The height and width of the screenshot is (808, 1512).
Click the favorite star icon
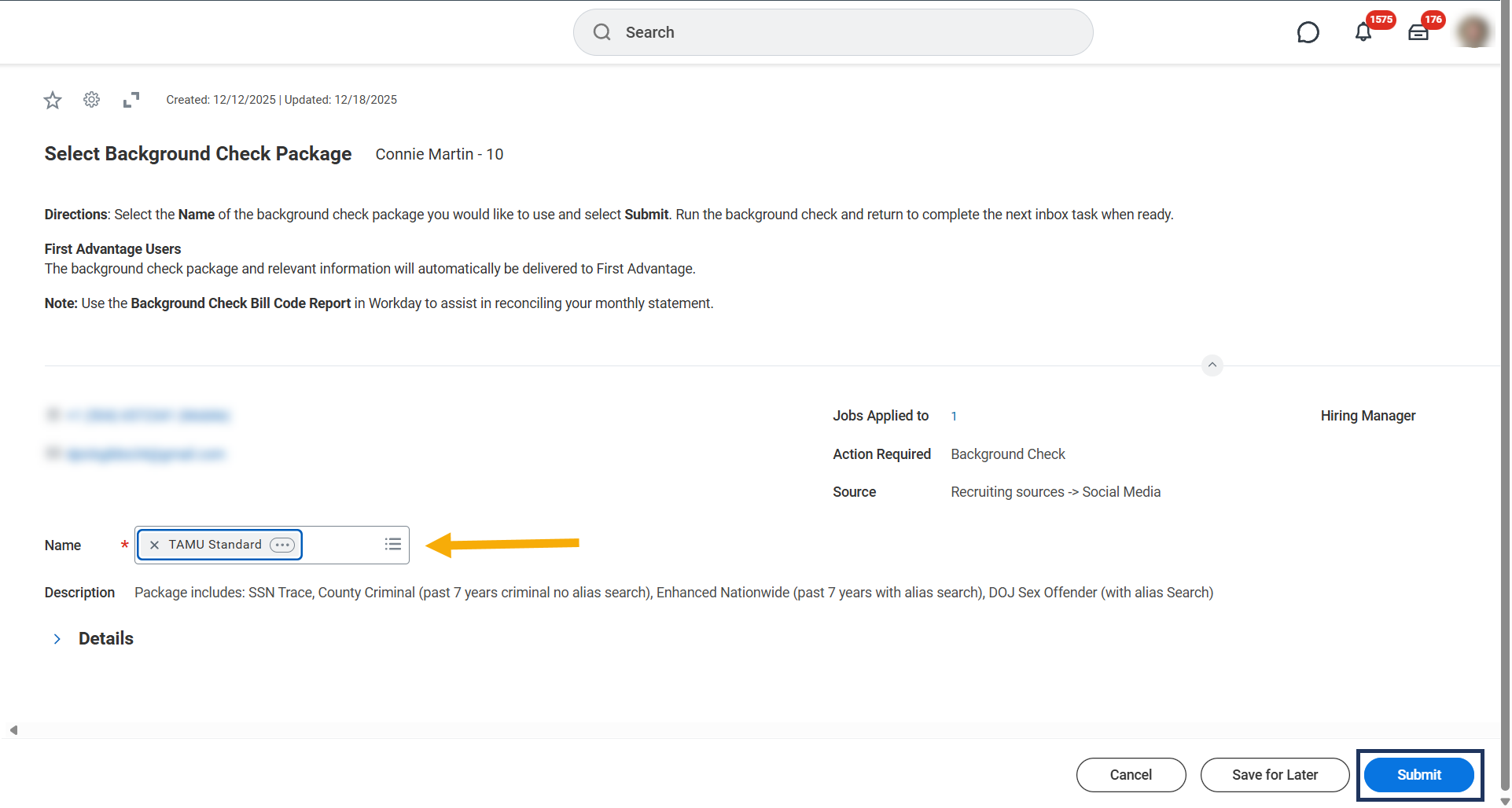tap(53, 101)
